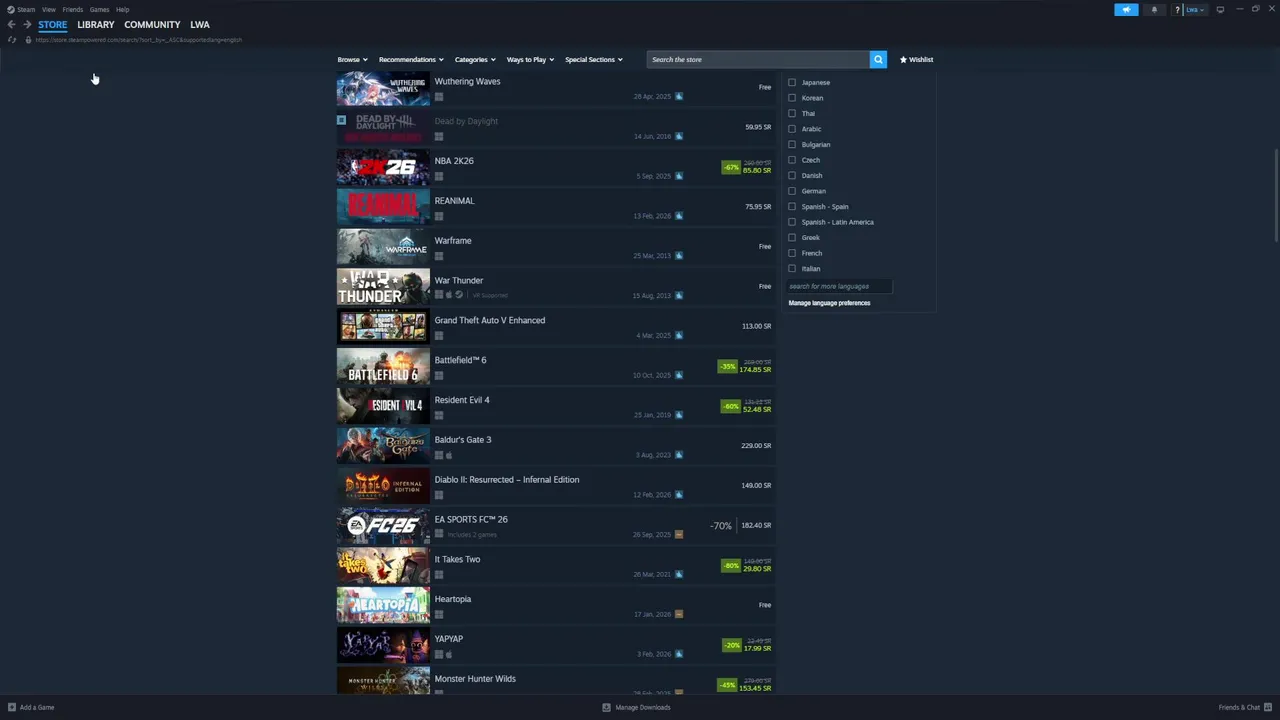1280x720 pixels.
Task: Open the Friends menu
Action: [72, 9]
